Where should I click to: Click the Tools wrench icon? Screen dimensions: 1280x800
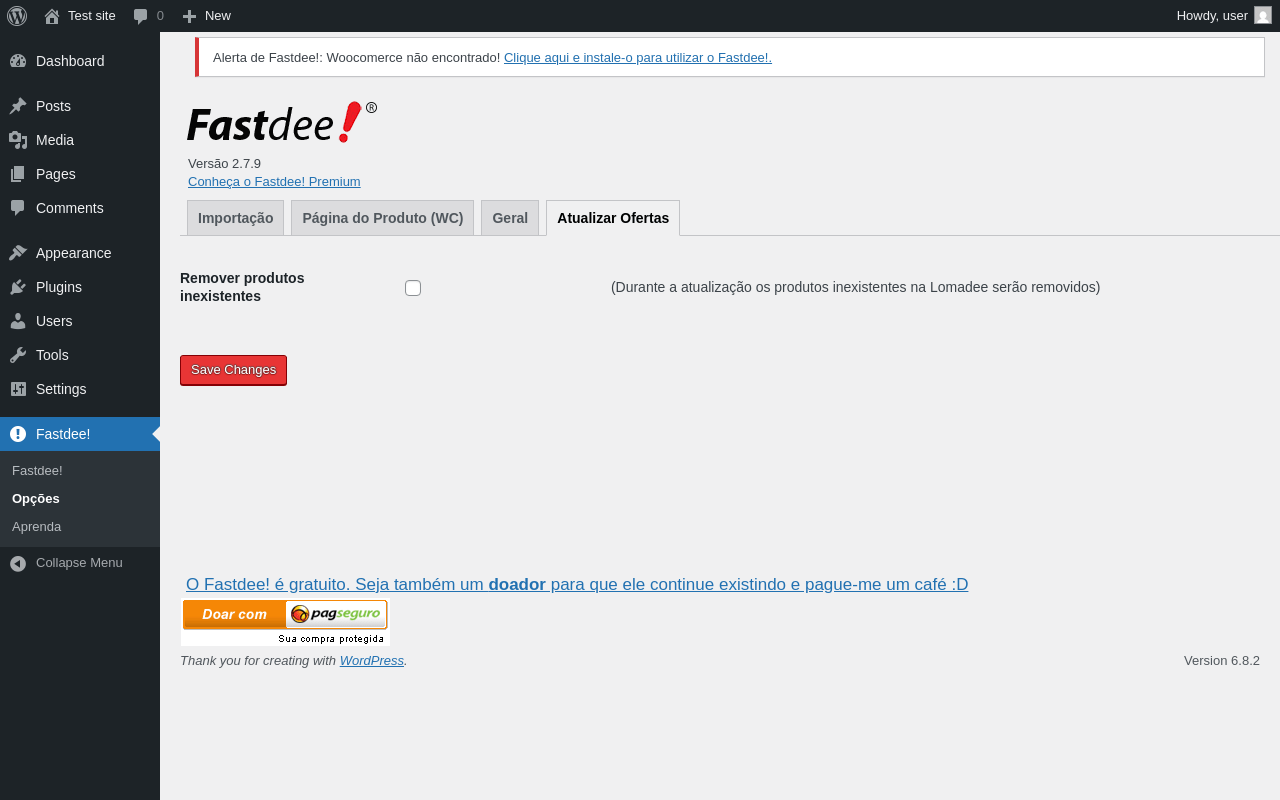click(18, 355)
